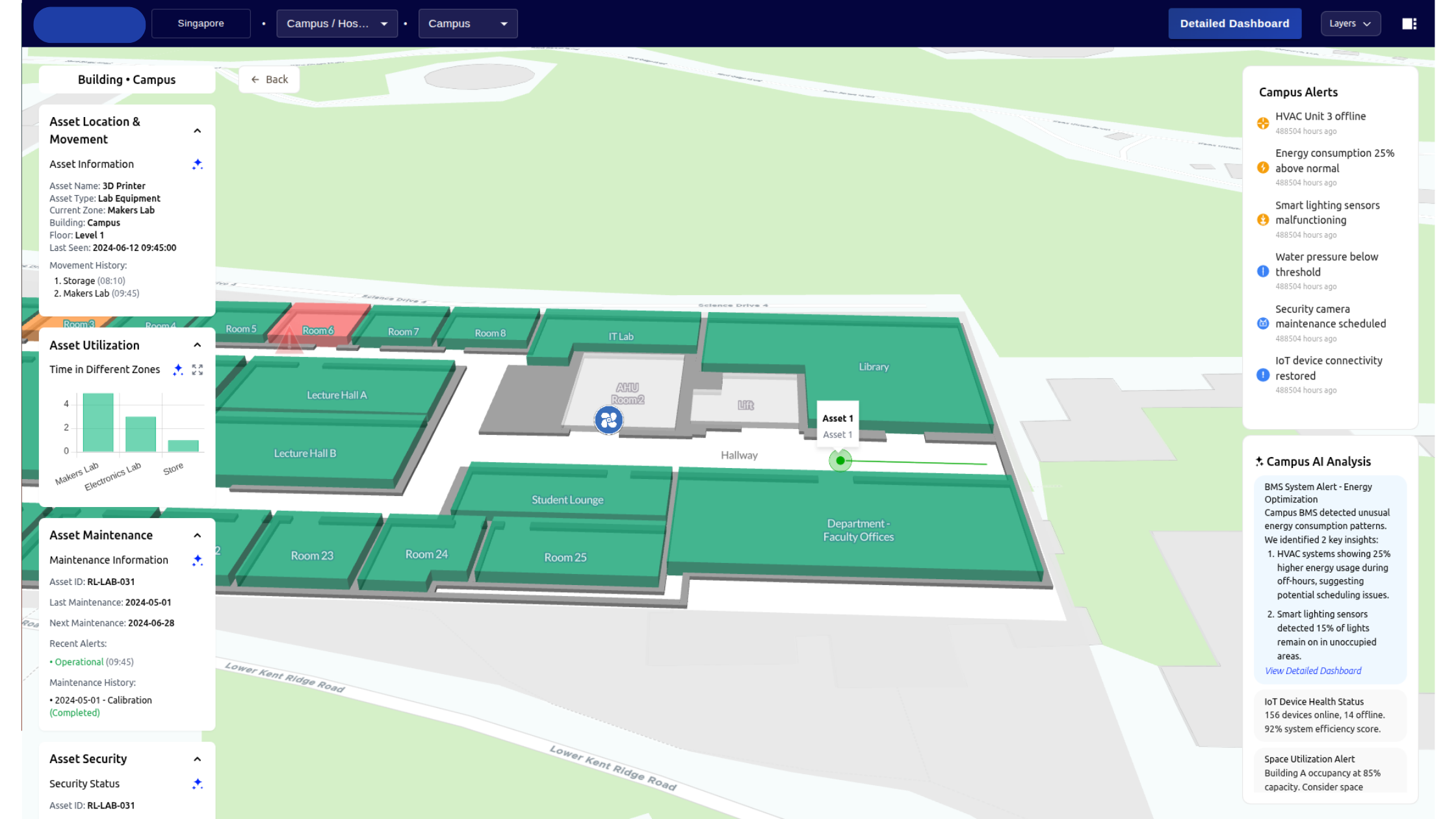This screenshot has width=1456, height=819.
Task: Click the Security camera maintenance alert icon
Action: click(x=1263, y=323)
